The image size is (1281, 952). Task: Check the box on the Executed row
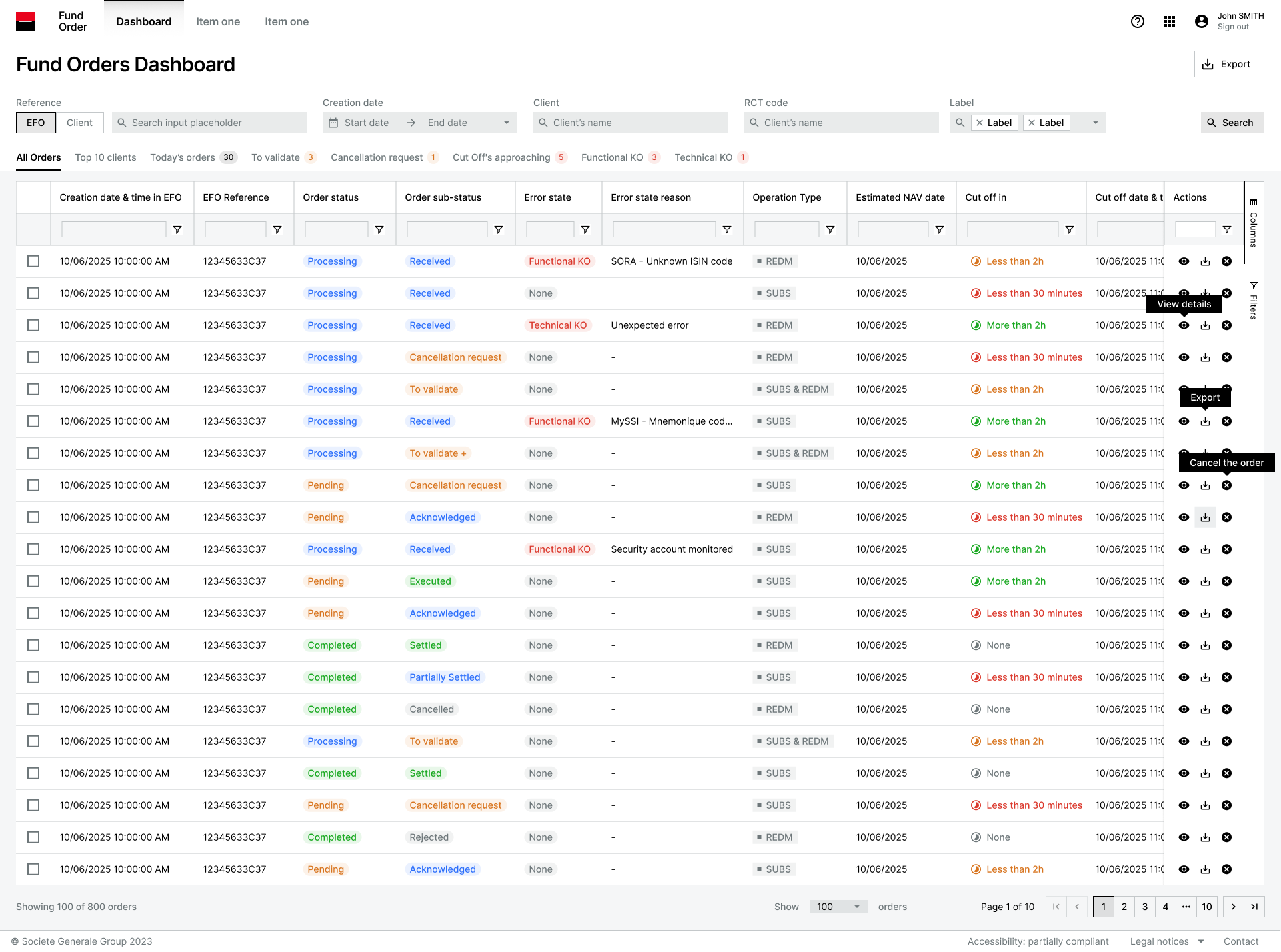click(33, 581)
